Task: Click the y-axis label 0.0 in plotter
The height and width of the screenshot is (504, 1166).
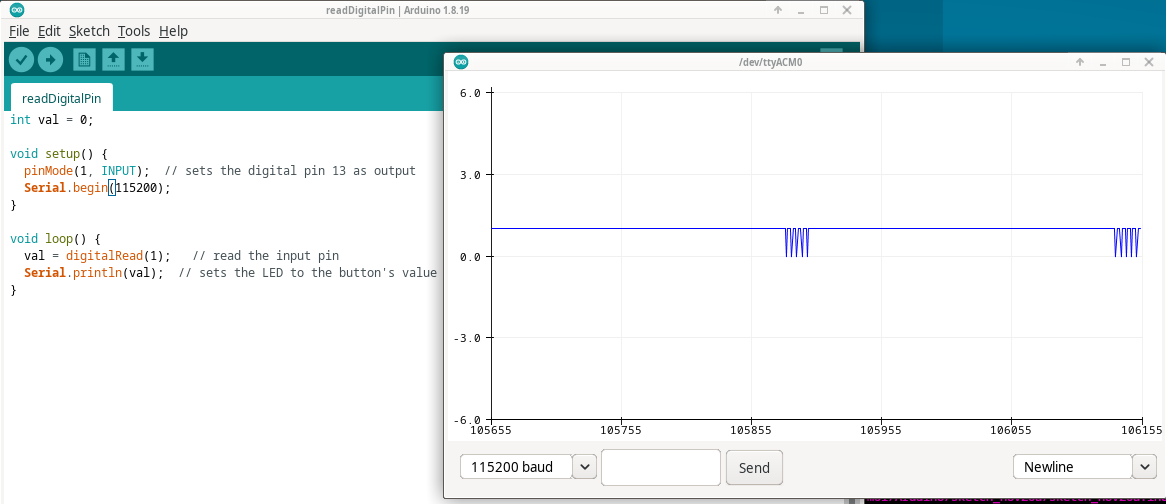Action: (471, 256)
